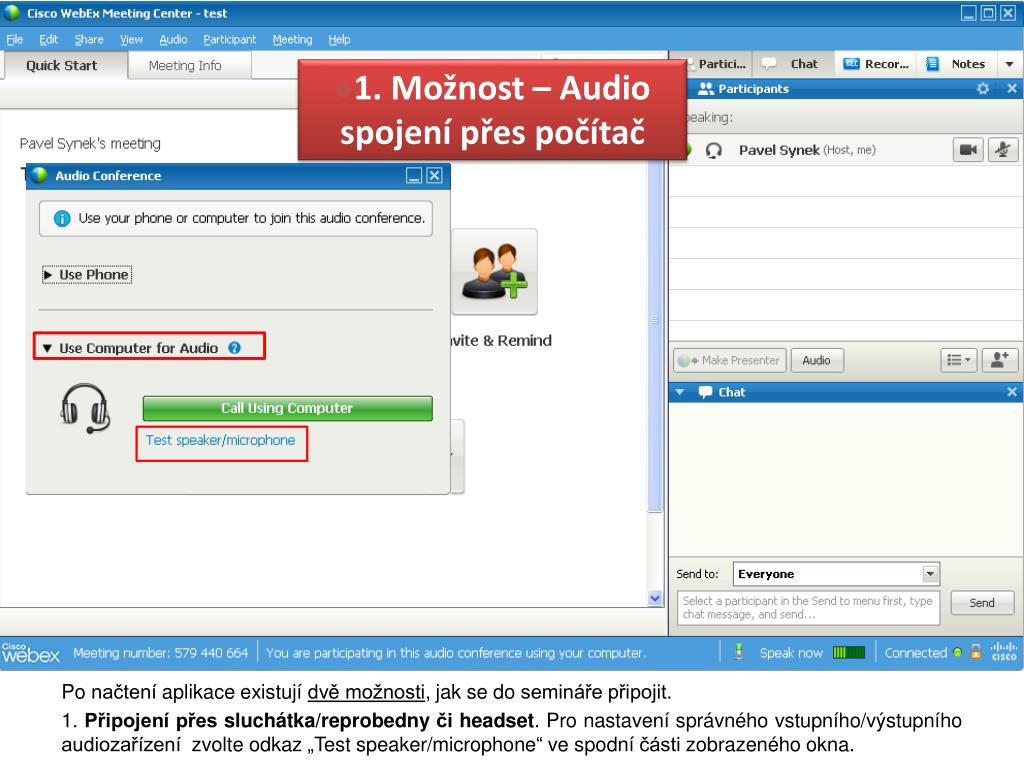1024x768 pixels.
Task: Click the headset icon next to Pavel Synek
Action: pos(714,151)
